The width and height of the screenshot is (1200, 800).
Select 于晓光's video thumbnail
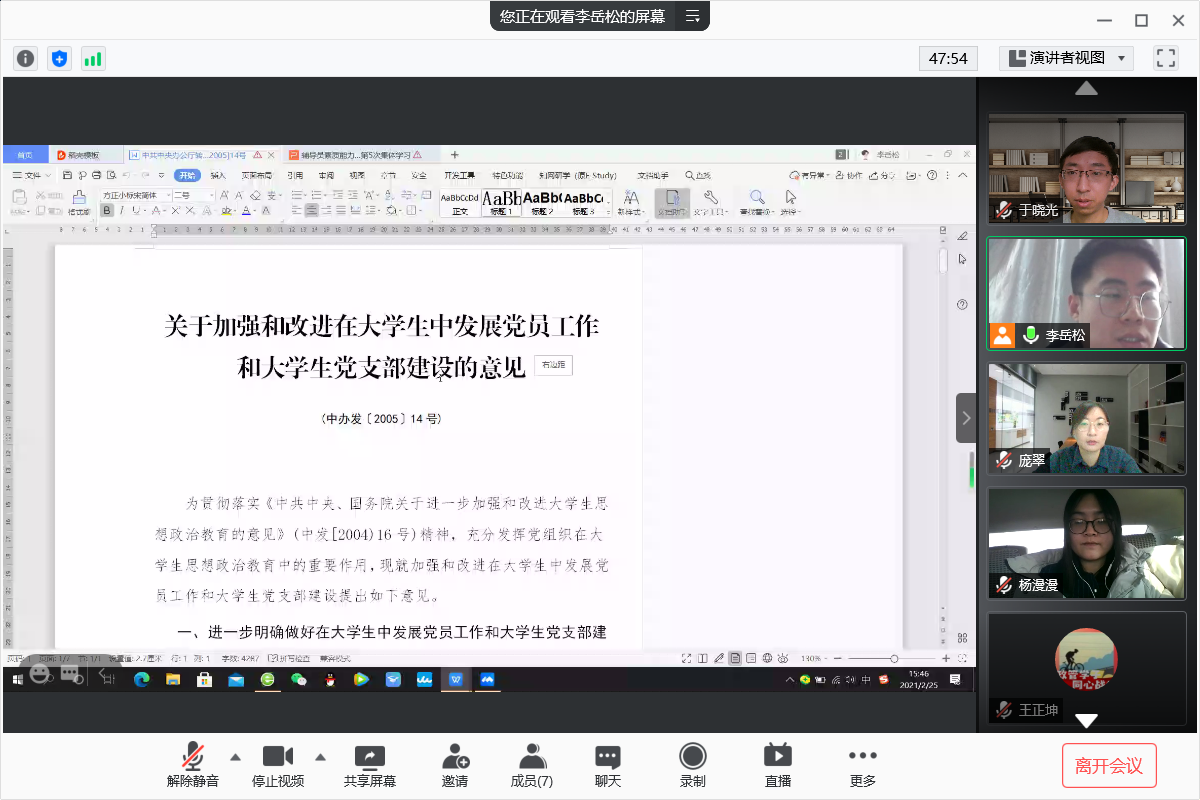pos(1086,168)
